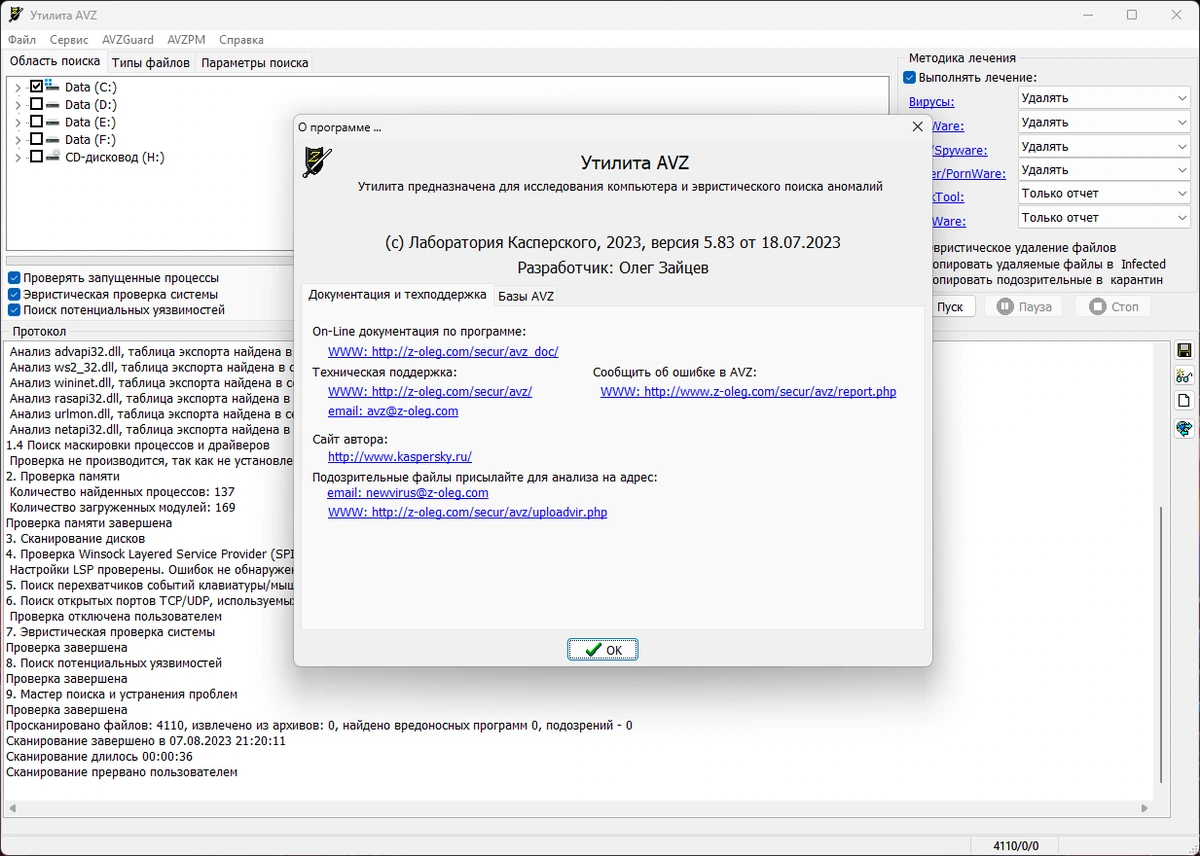Open the glasses icon for viewing results
Screen dimensions: 1200x856
(x=1184, y=376)
